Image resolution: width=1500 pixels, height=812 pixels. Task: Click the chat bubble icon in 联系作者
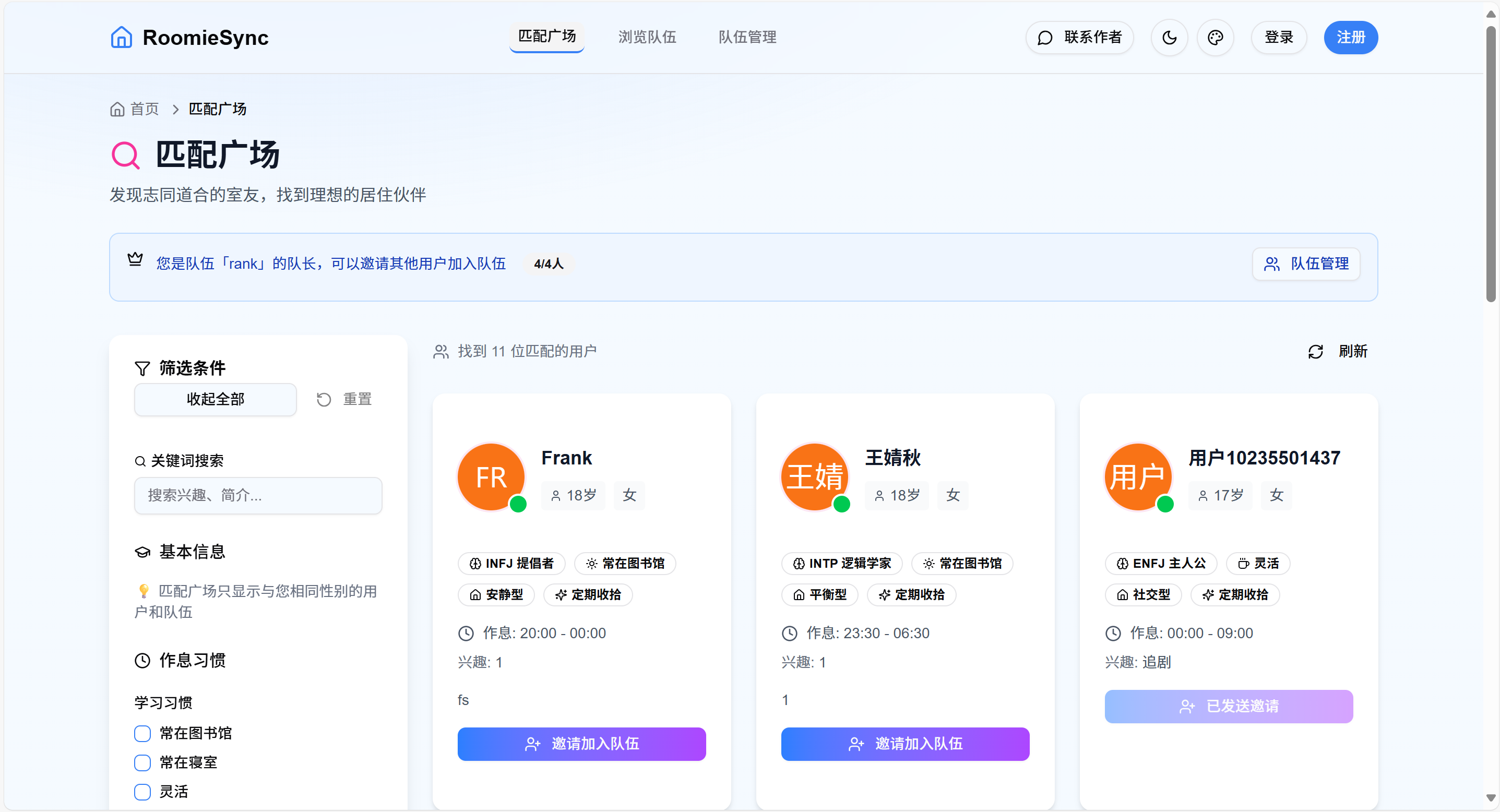pyautogui.click(x=1045, y=38)
